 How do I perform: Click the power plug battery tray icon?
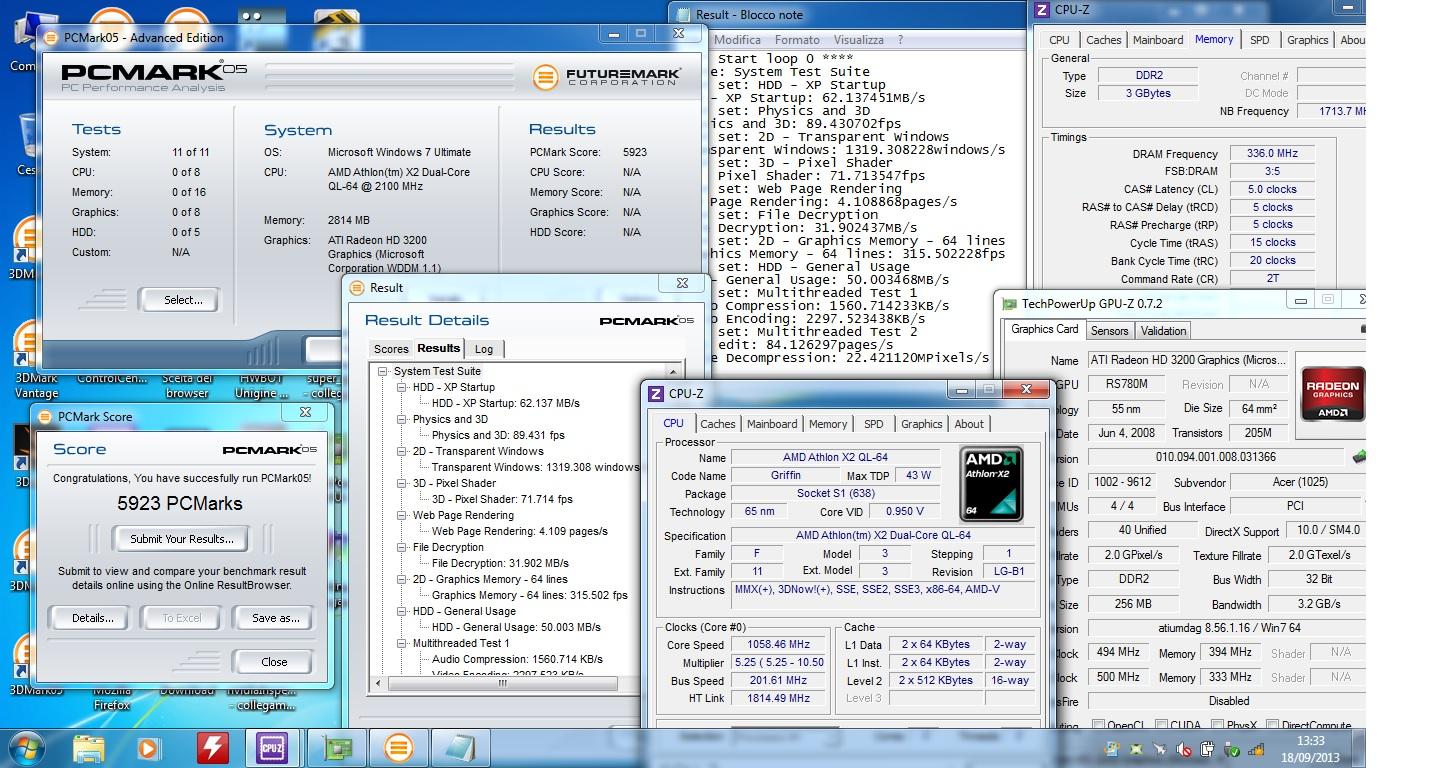[1207, 749]
